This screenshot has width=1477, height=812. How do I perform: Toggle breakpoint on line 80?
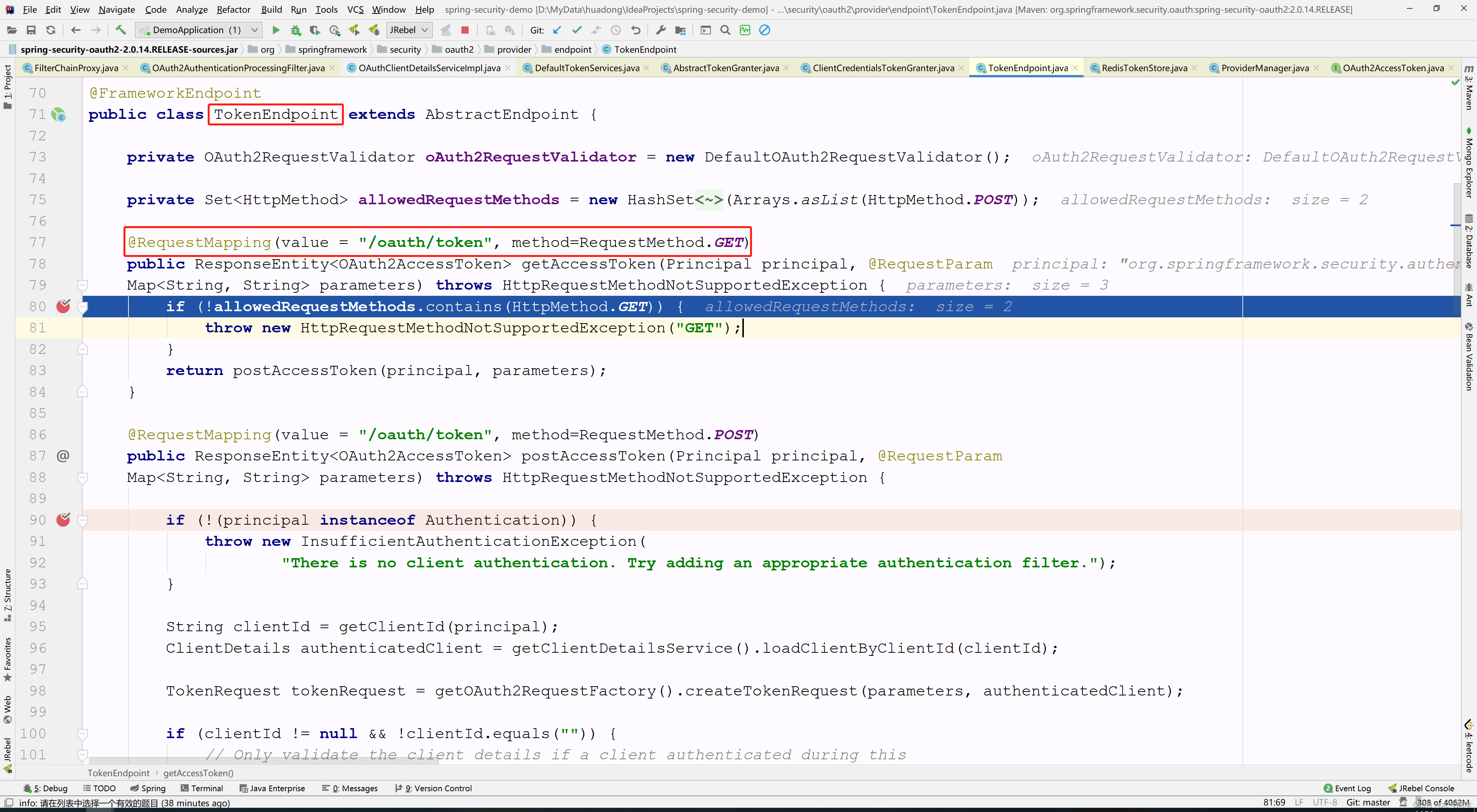point(63,306)
